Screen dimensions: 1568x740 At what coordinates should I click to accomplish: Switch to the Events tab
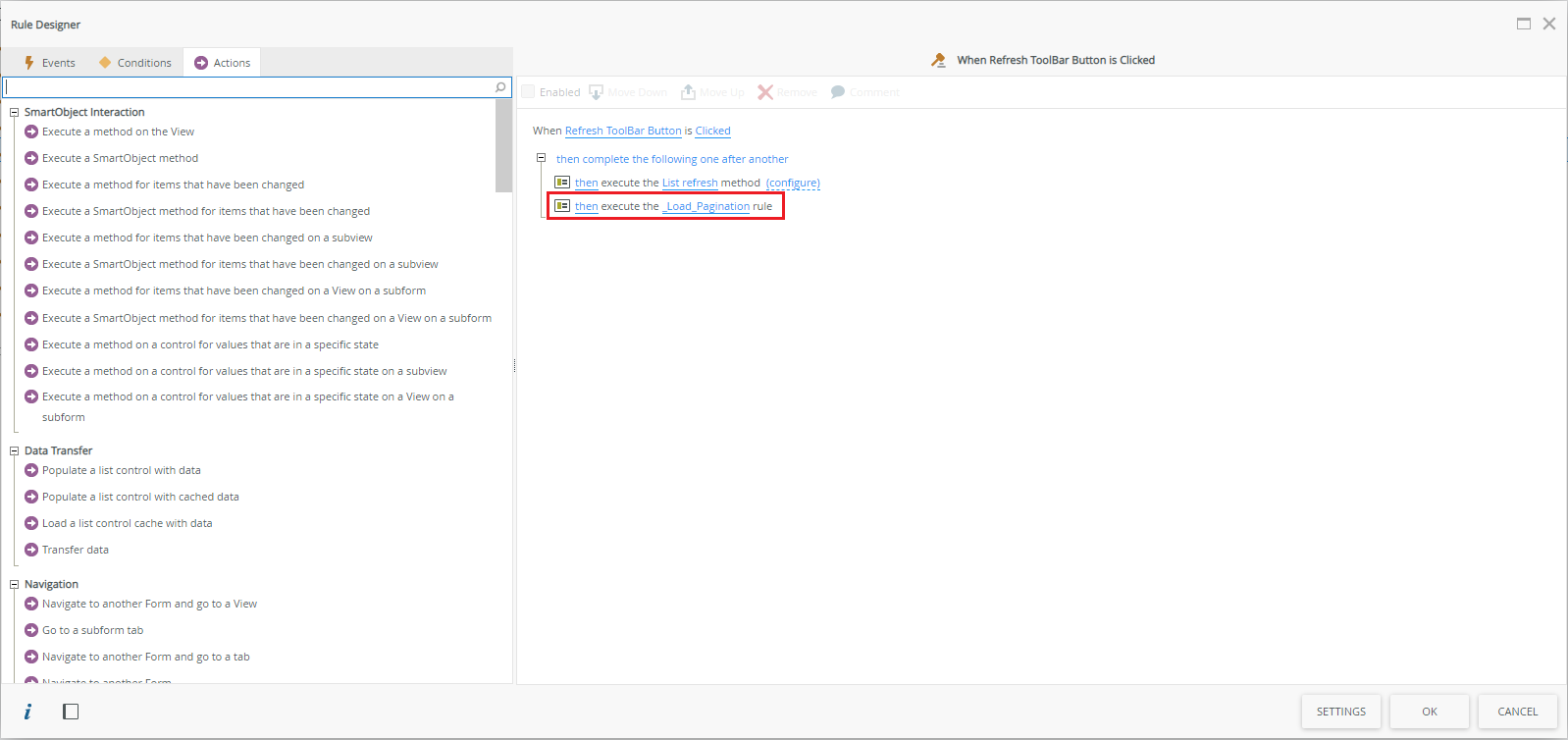50,63
